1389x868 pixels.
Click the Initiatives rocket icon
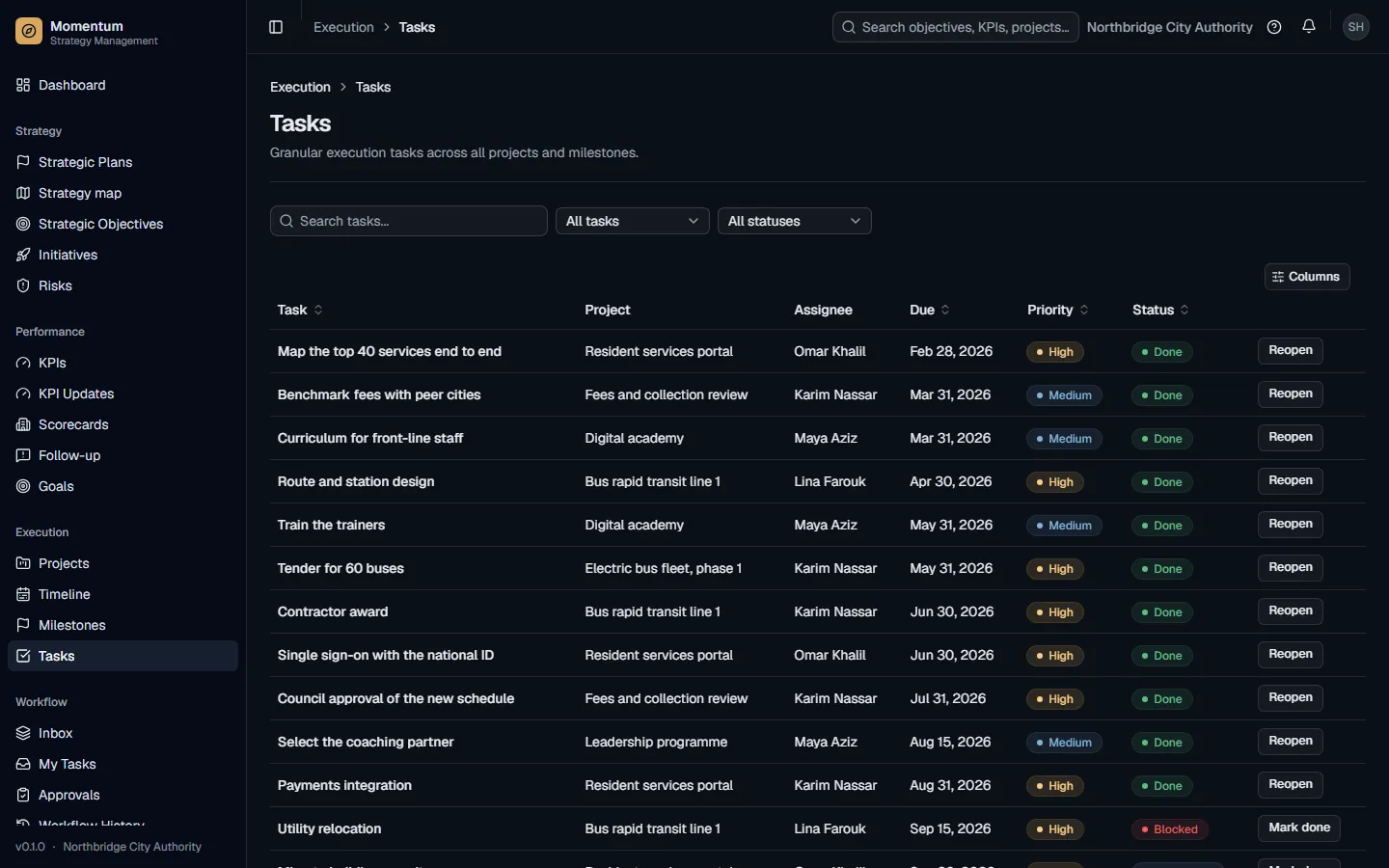coord(23,255)
